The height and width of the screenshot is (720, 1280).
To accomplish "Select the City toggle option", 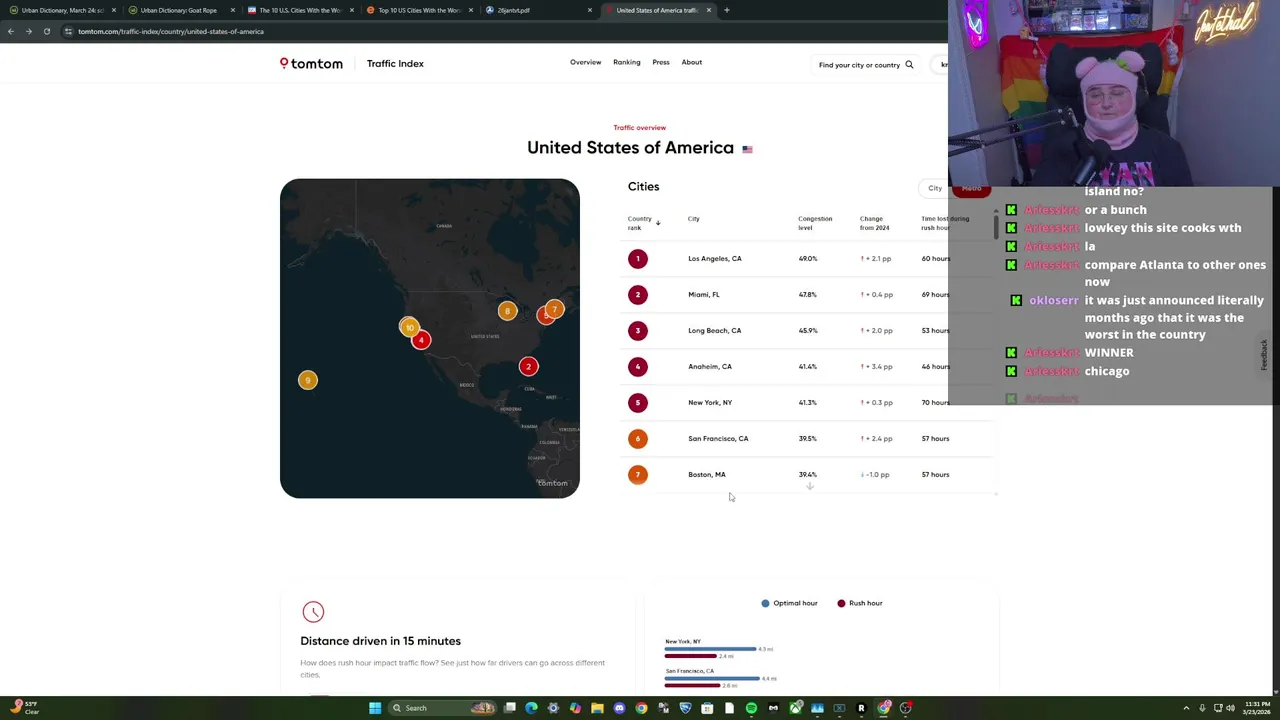I will click(935, 188).
